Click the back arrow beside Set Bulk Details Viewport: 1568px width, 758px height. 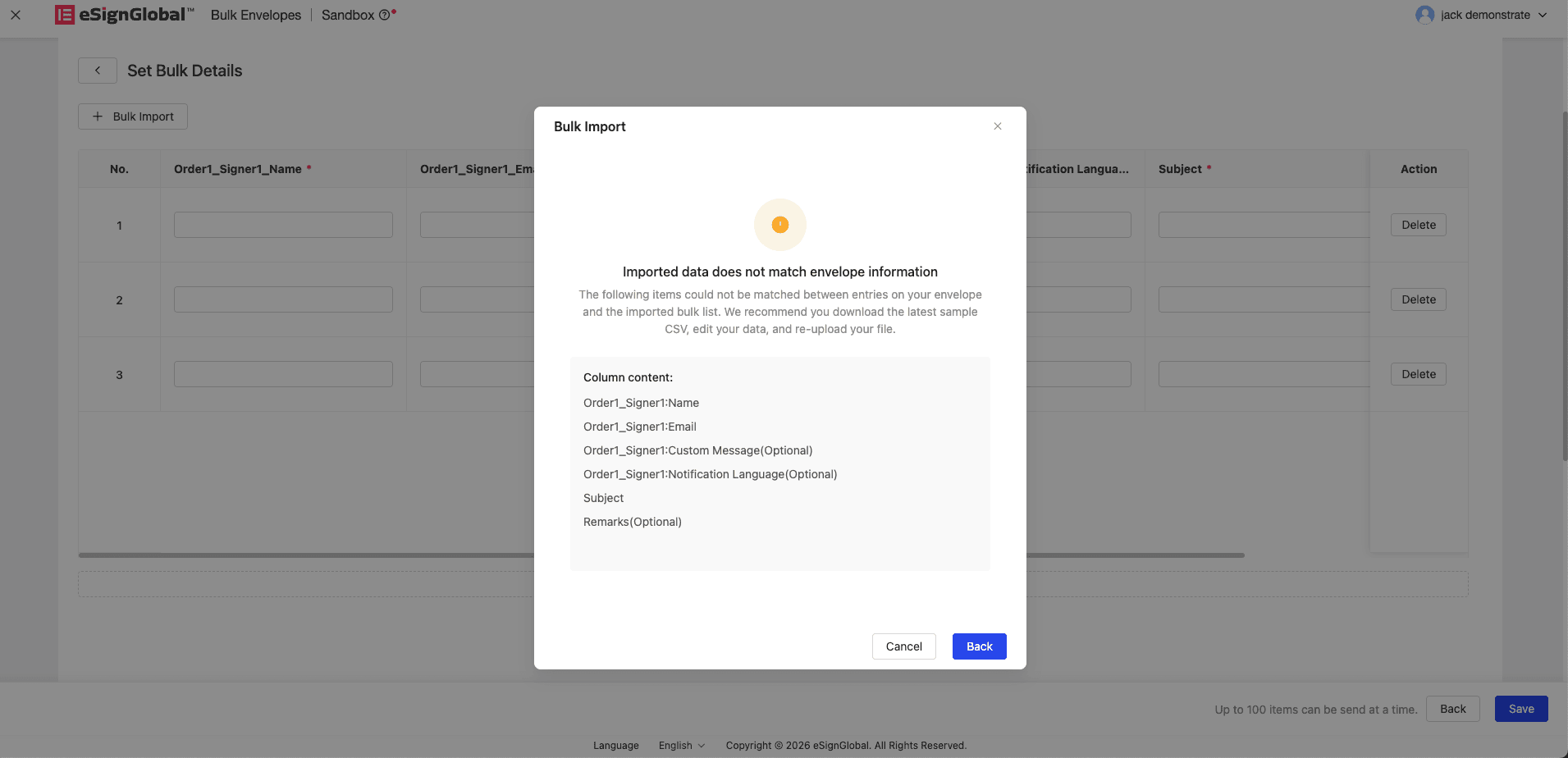(98, 71)
